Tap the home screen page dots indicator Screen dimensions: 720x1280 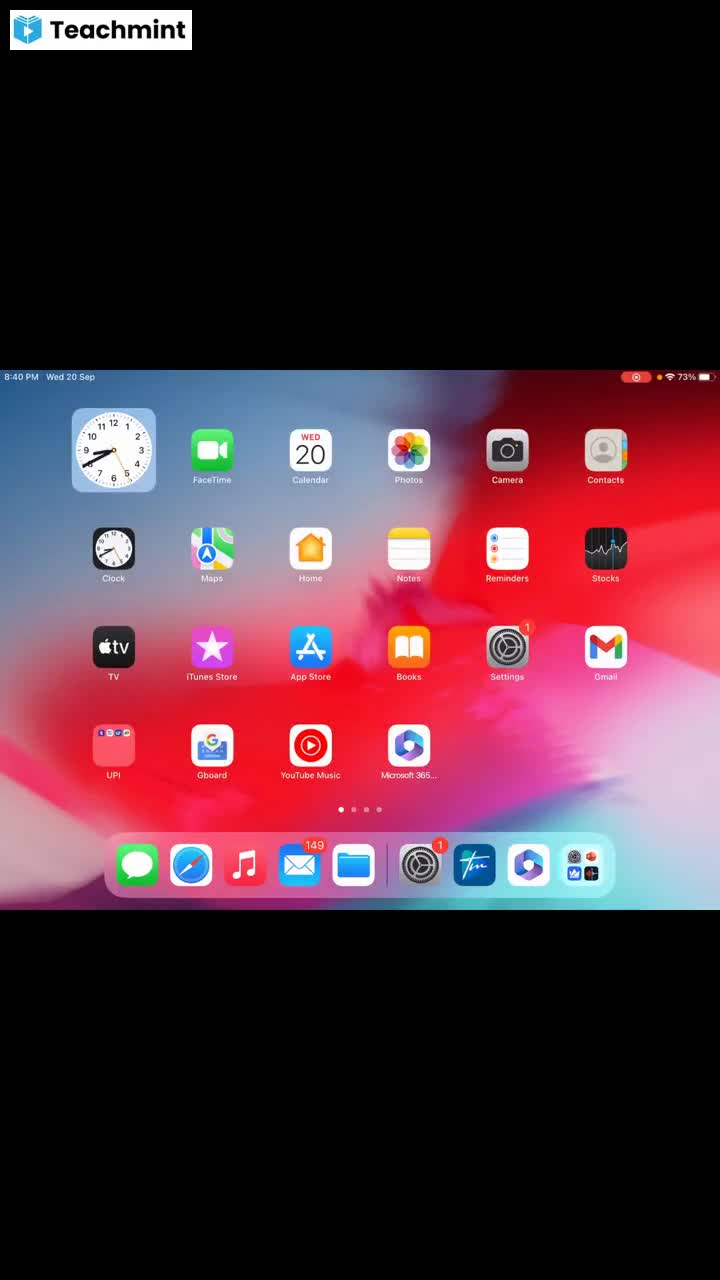(x=360, y=809)
